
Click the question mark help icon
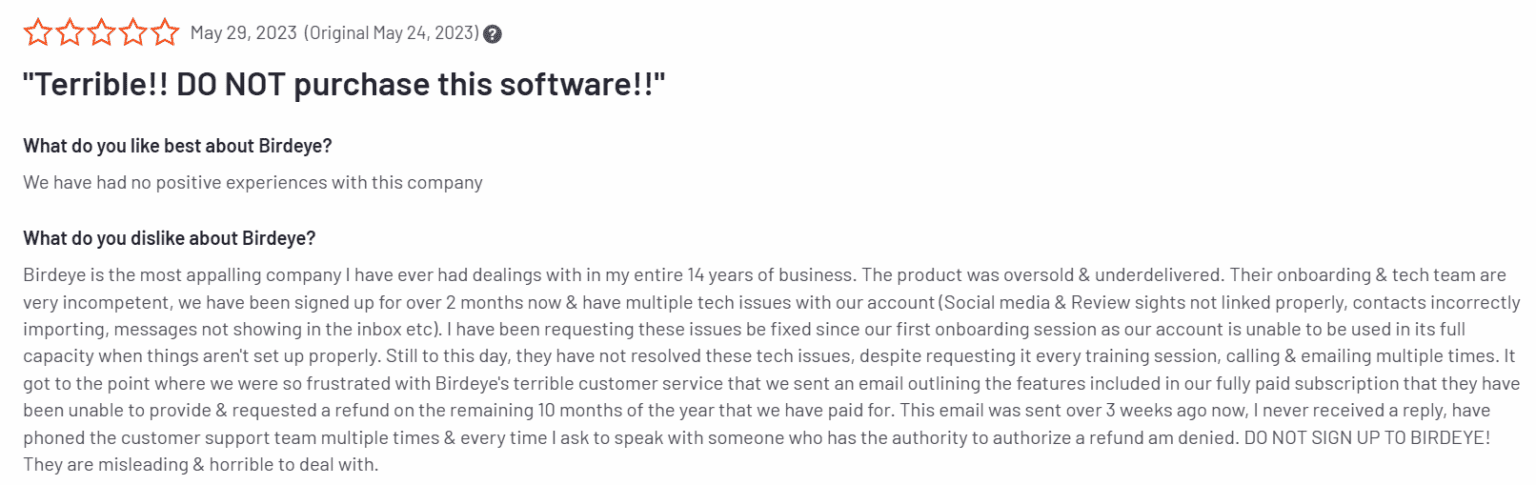coord(493,34)
